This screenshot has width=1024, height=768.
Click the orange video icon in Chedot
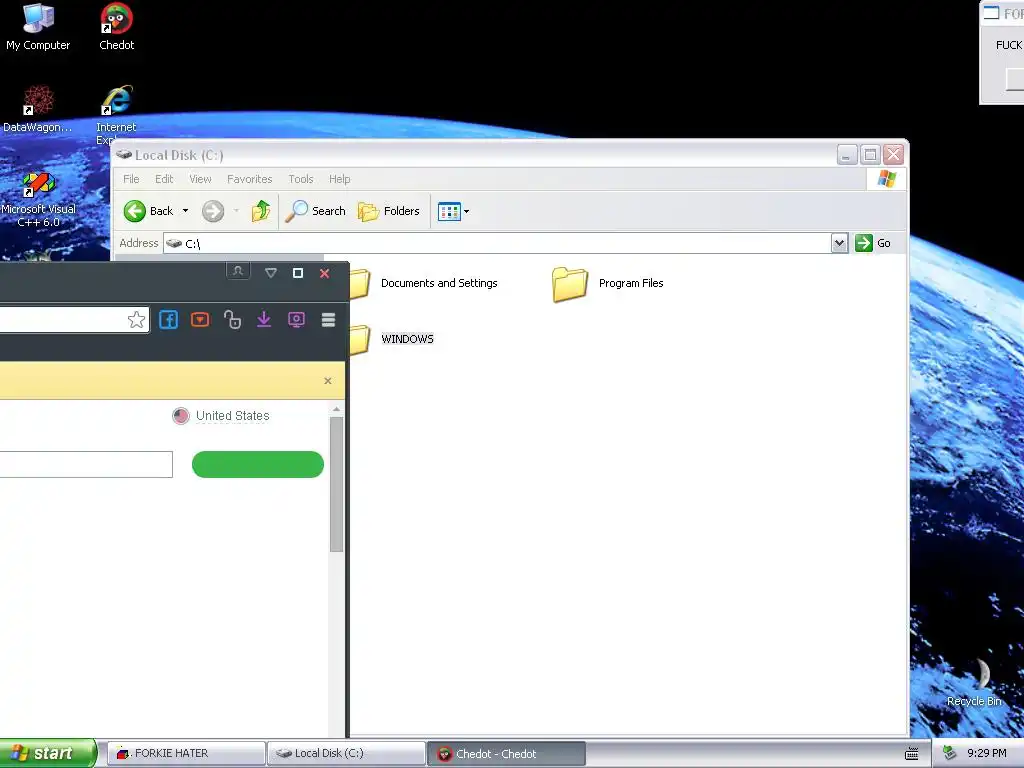pos(200,319)
